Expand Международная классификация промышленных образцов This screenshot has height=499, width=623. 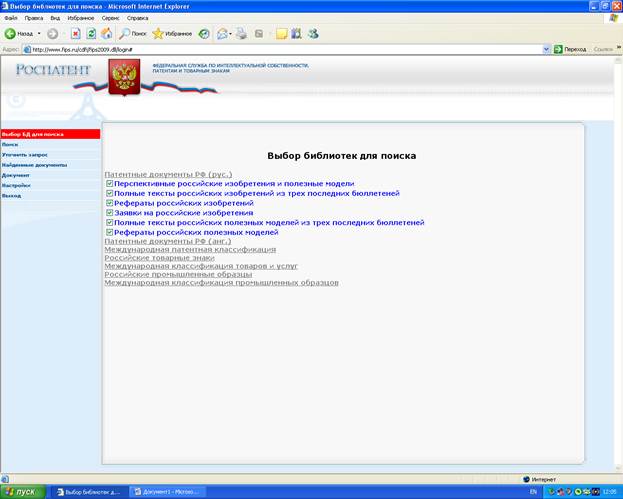click(221, 283)
